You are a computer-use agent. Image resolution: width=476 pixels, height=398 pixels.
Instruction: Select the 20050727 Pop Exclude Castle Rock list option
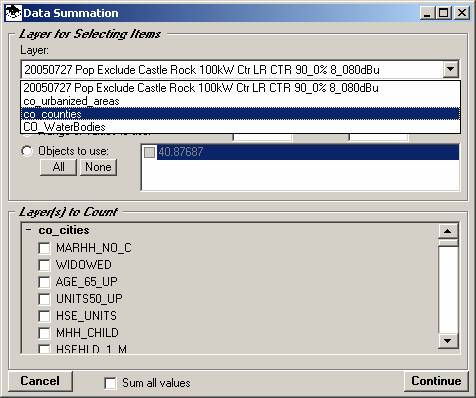(240, 88)
